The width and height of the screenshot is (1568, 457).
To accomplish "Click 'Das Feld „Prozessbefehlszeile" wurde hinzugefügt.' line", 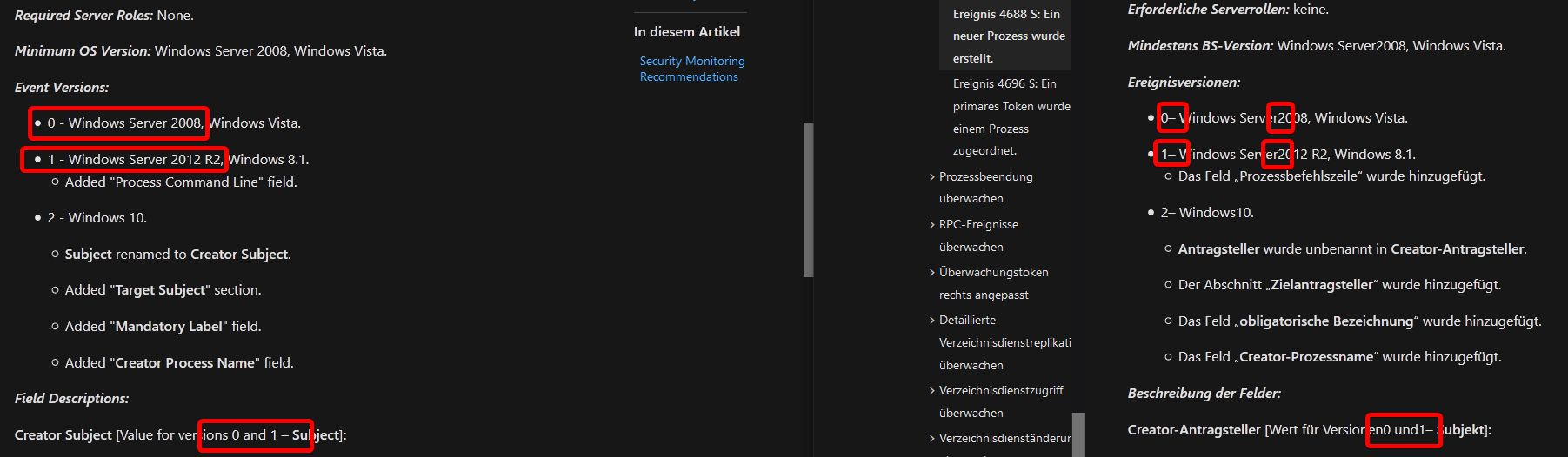I will click(1332, 176).
